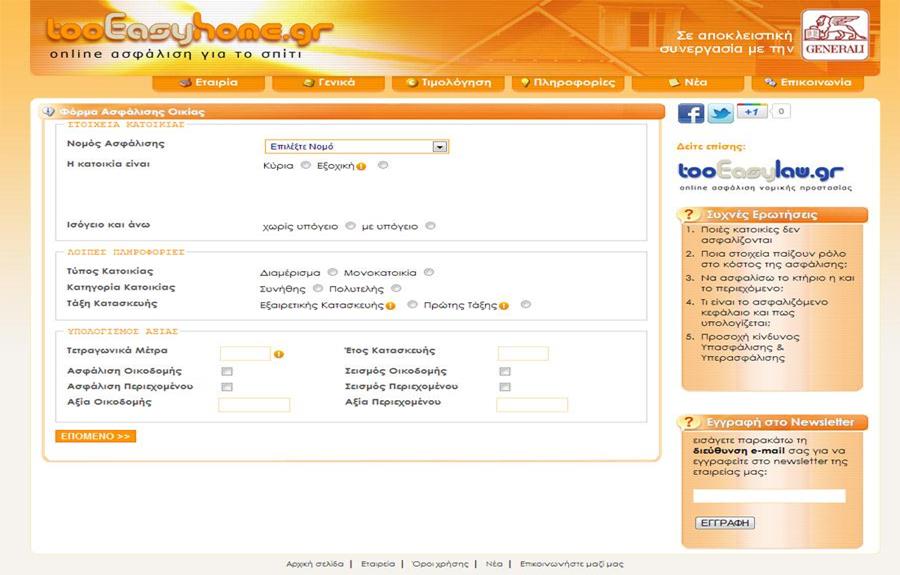Click info icon next to Εξαιρετικής Κατασκευής
The image size is (900, 575).
click(390, 306)
